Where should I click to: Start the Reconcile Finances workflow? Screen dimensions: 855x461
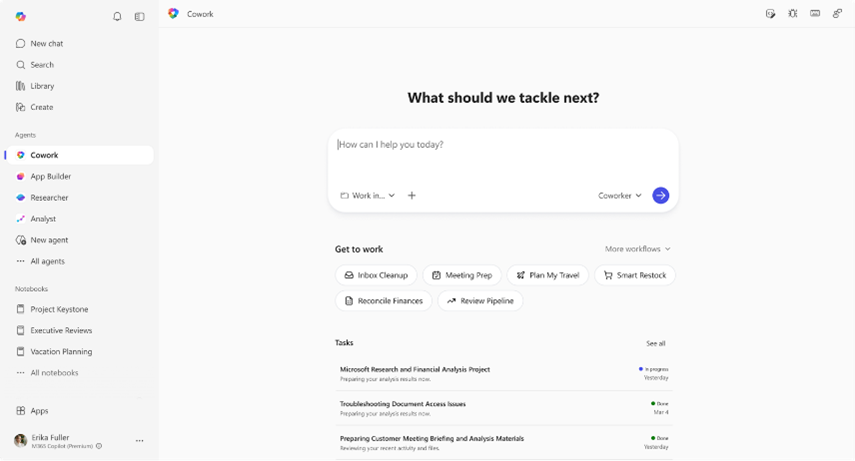384,301
